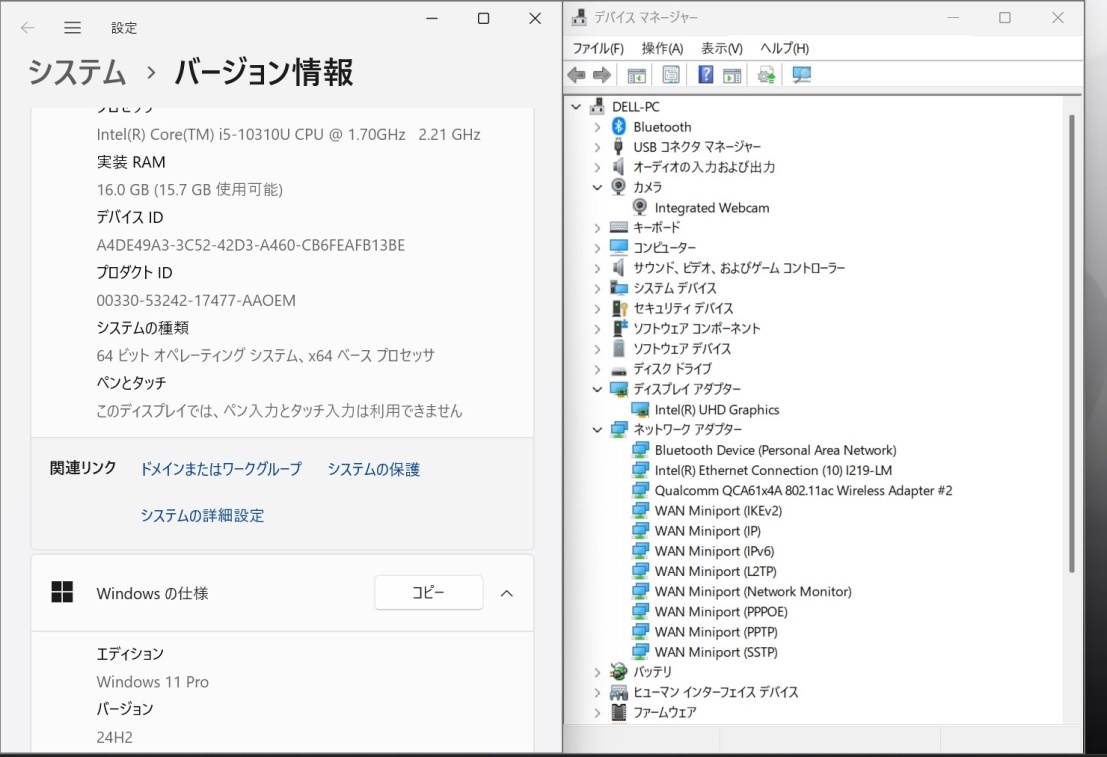Image resolution: width=1107 pixels, height=757 pixels.
Task: Select WAN Miniport (L2TP)
Action: pyautogui.click(x=715, y=571)
